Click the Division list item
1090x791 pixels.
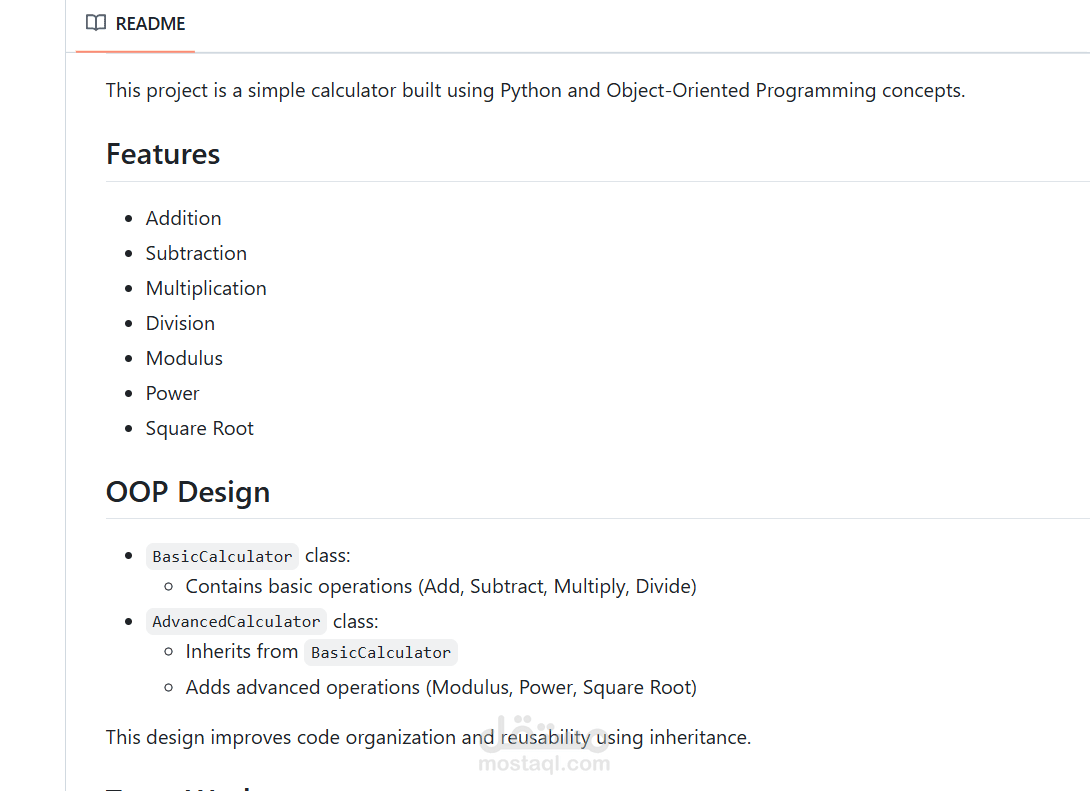(180, 323)
